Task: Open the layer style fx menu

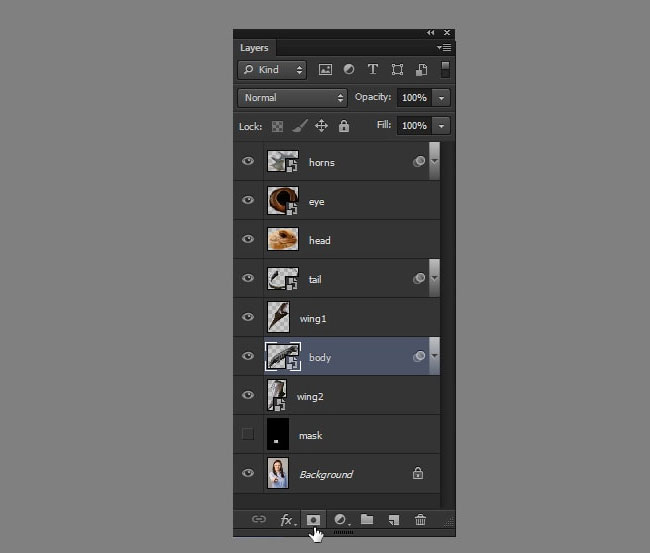Action: [x=288, y=519]
